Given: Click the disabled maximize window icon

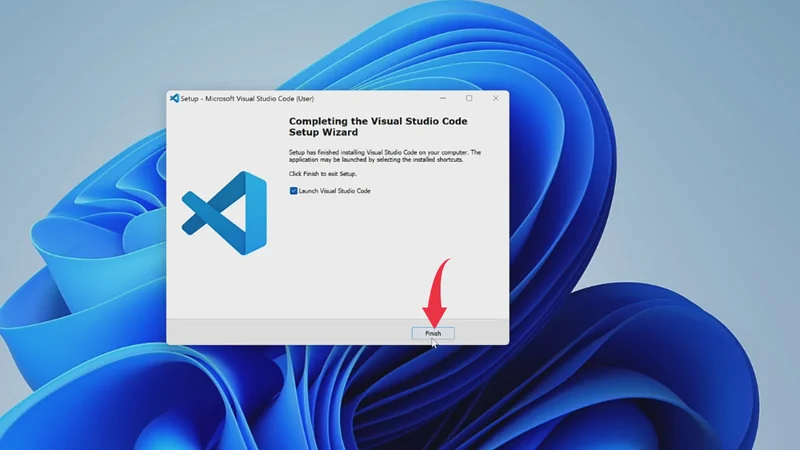Looking at the screenshot, I should click(x=468, y=98).
